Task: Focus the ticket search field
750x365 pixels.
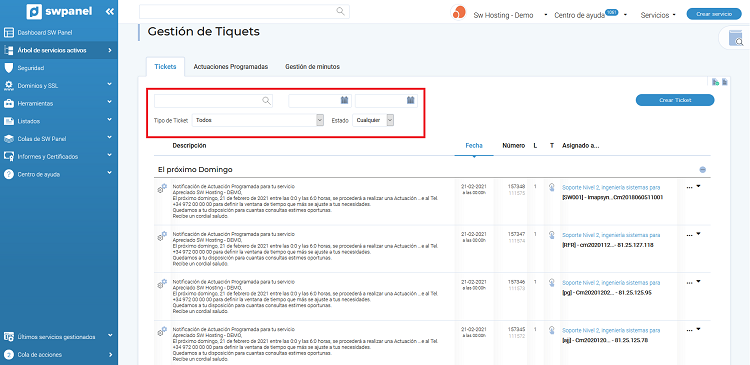Action: [213, 100]
